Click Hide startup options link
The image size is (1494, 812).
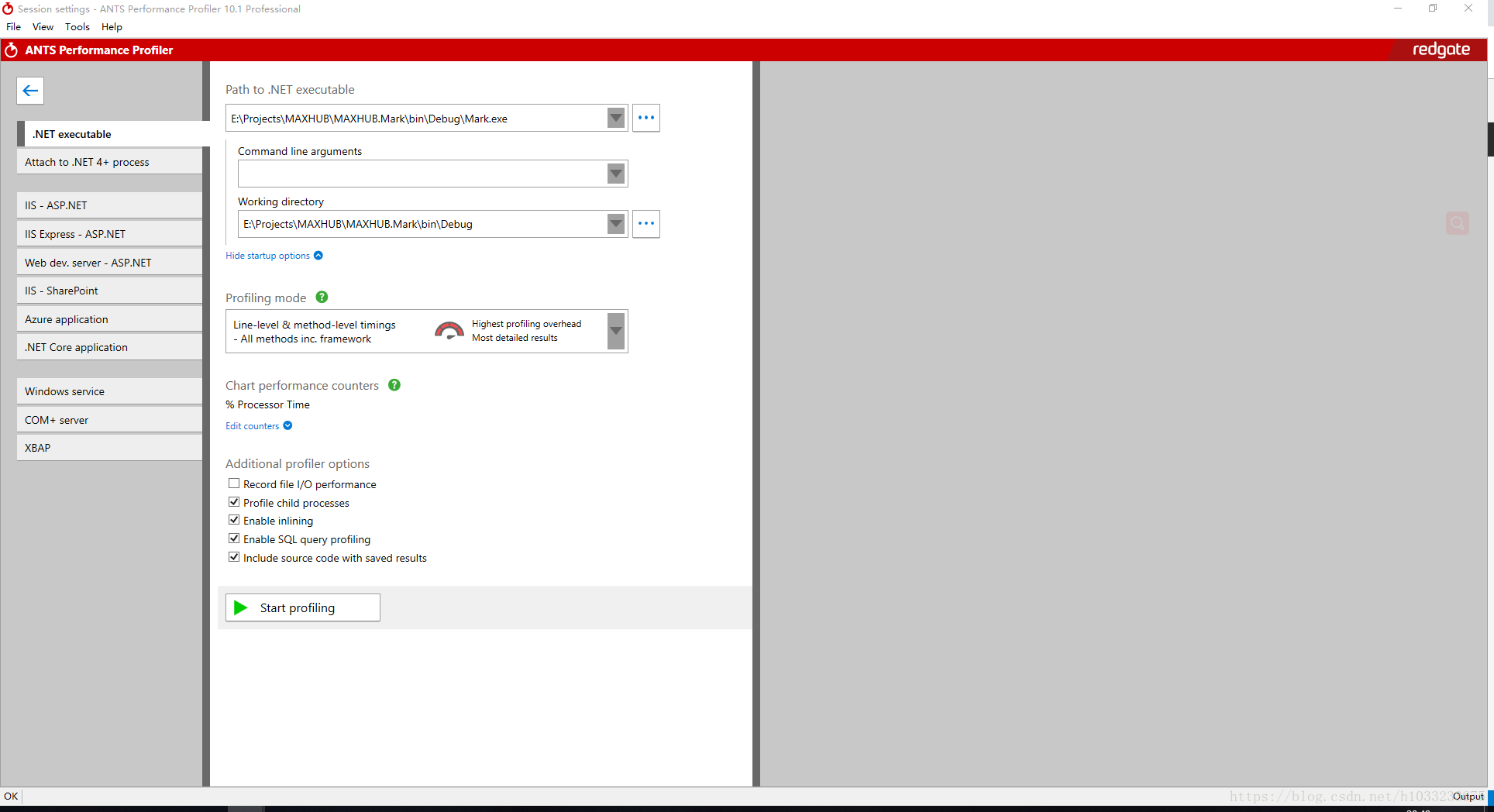click(267, 256)
